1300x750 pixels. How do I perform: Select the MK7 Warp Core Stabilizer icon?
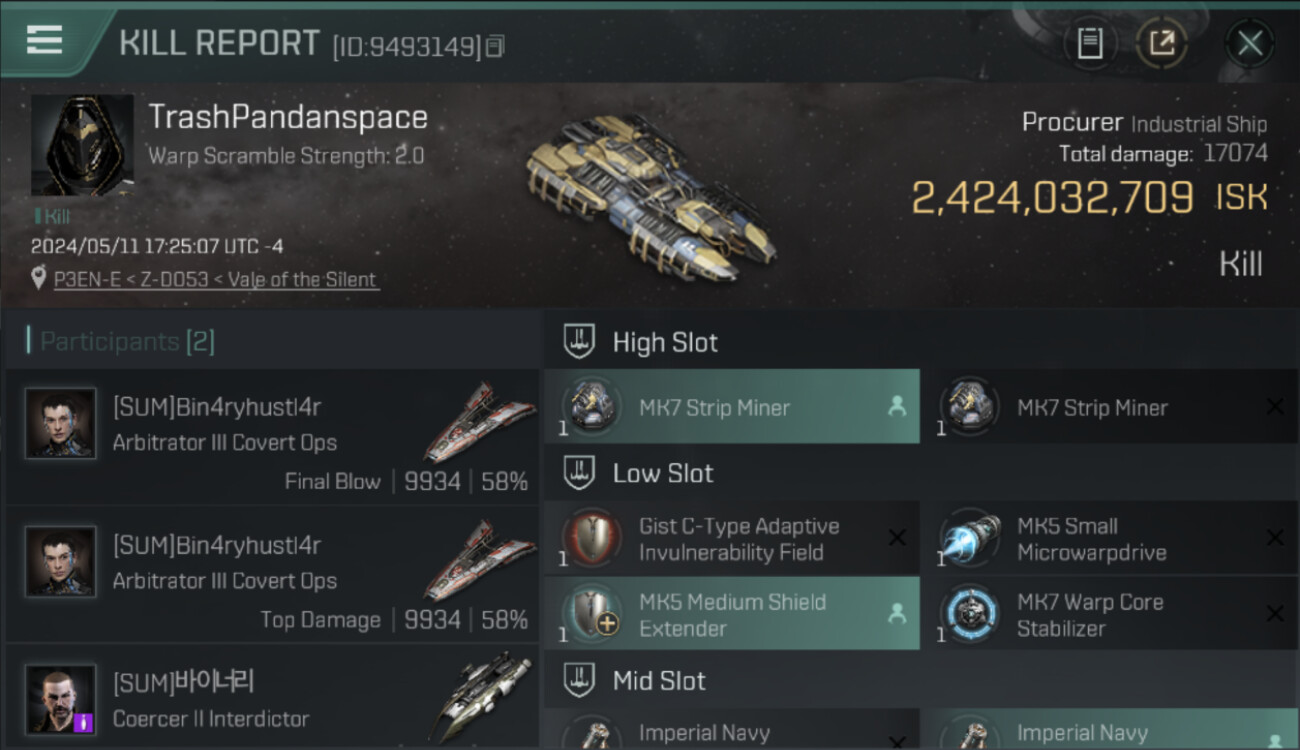[969, 614]
